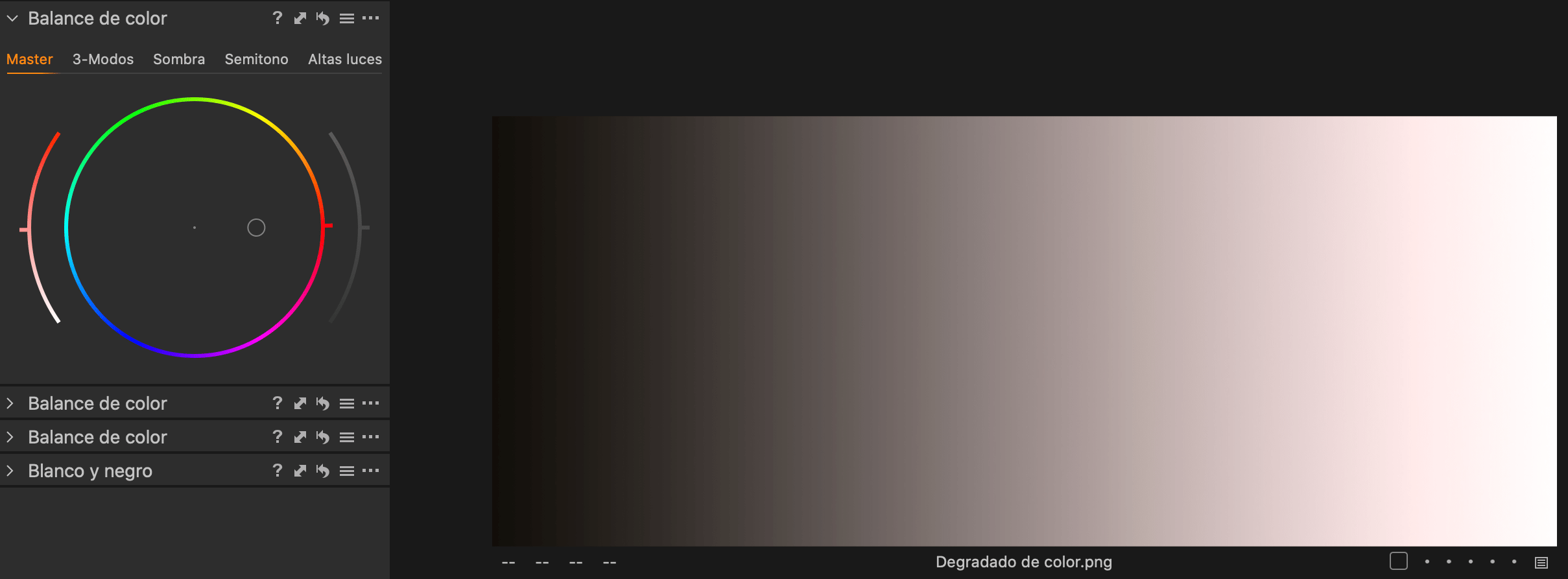
Task: Go to the Semitono tab
Action: pyautogui.click(x=256, y=59)
